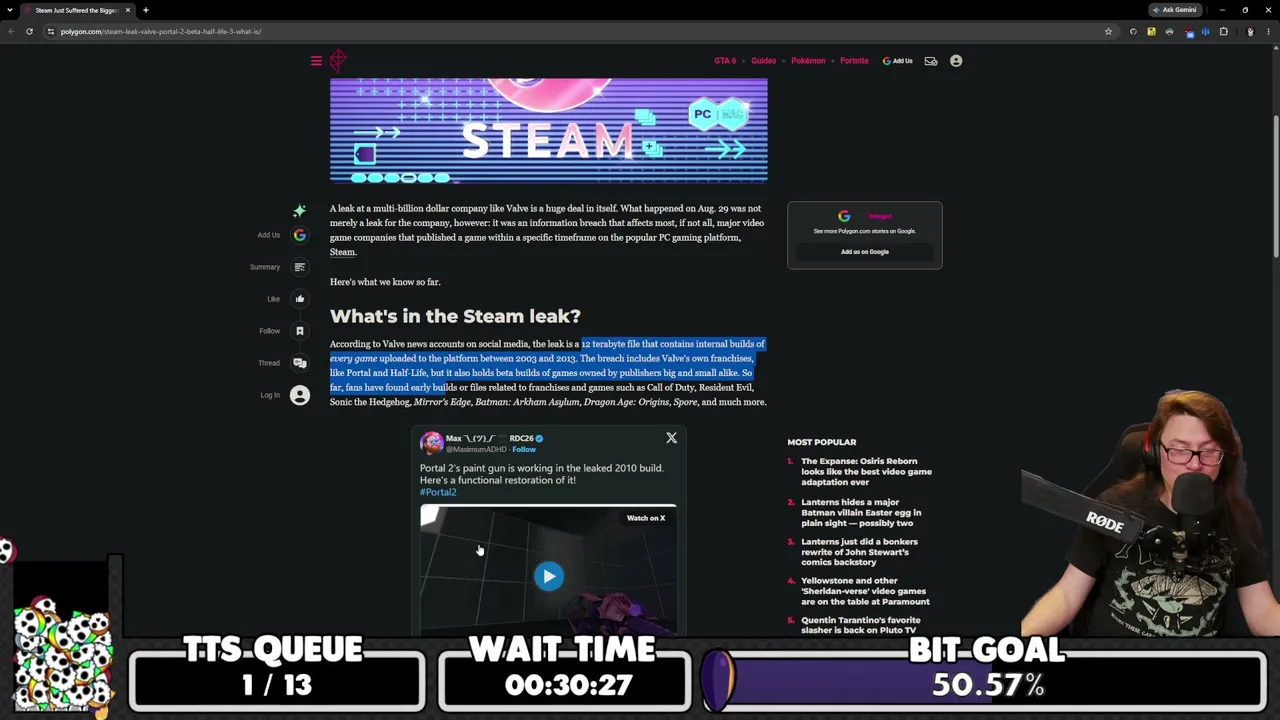Click the yellow extension icon in toolbar
The image size is (1280, 720).
(1151, 31)
